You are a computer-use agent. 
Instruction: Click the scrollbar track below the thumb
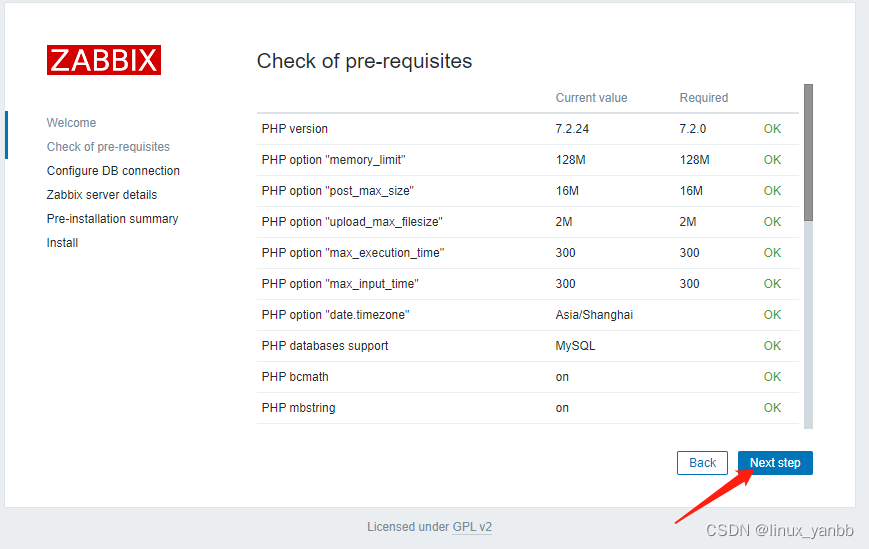808,325
